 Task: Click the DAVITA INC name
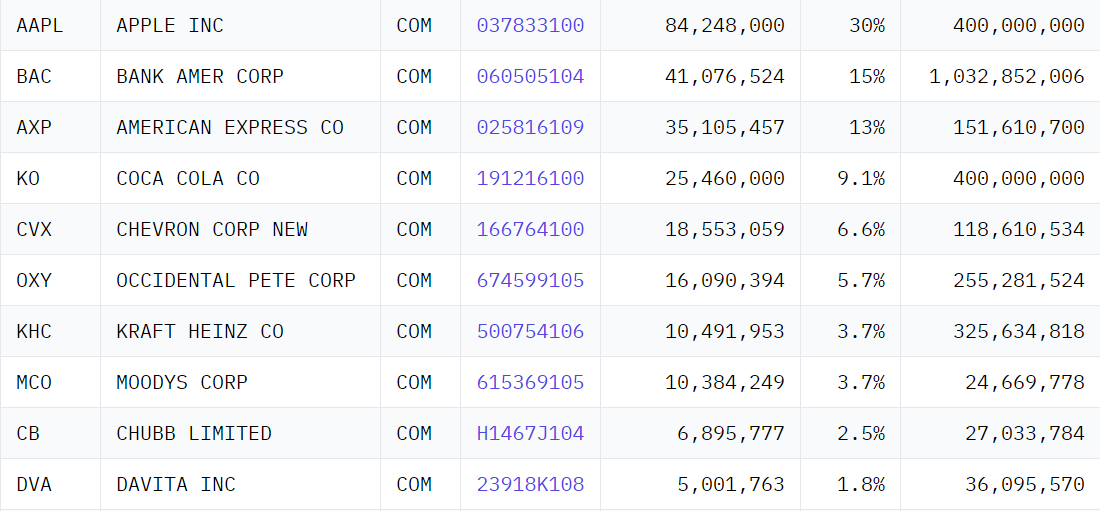tap(176, 484)
